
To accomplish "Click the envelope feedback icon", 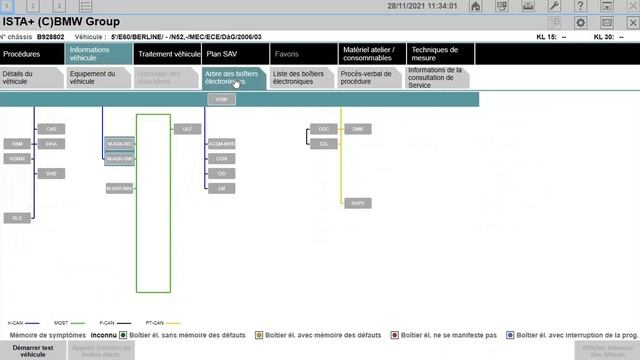I will [x=607, y=22].
